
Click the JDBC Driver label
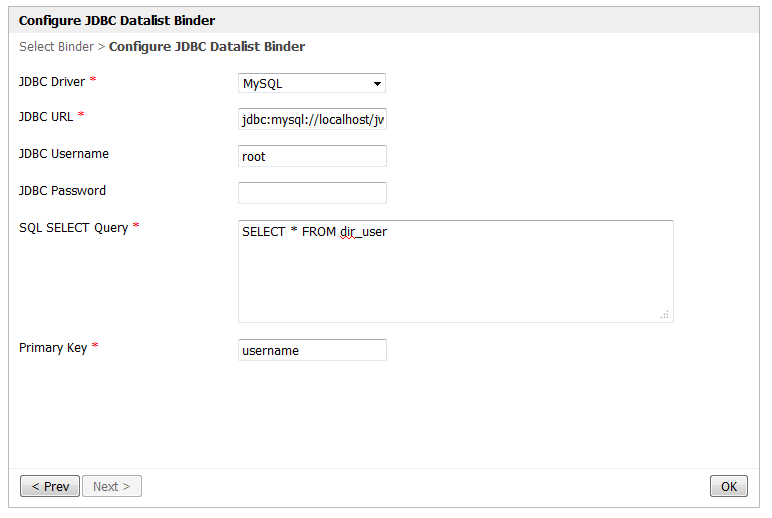(x=52, y=81)
